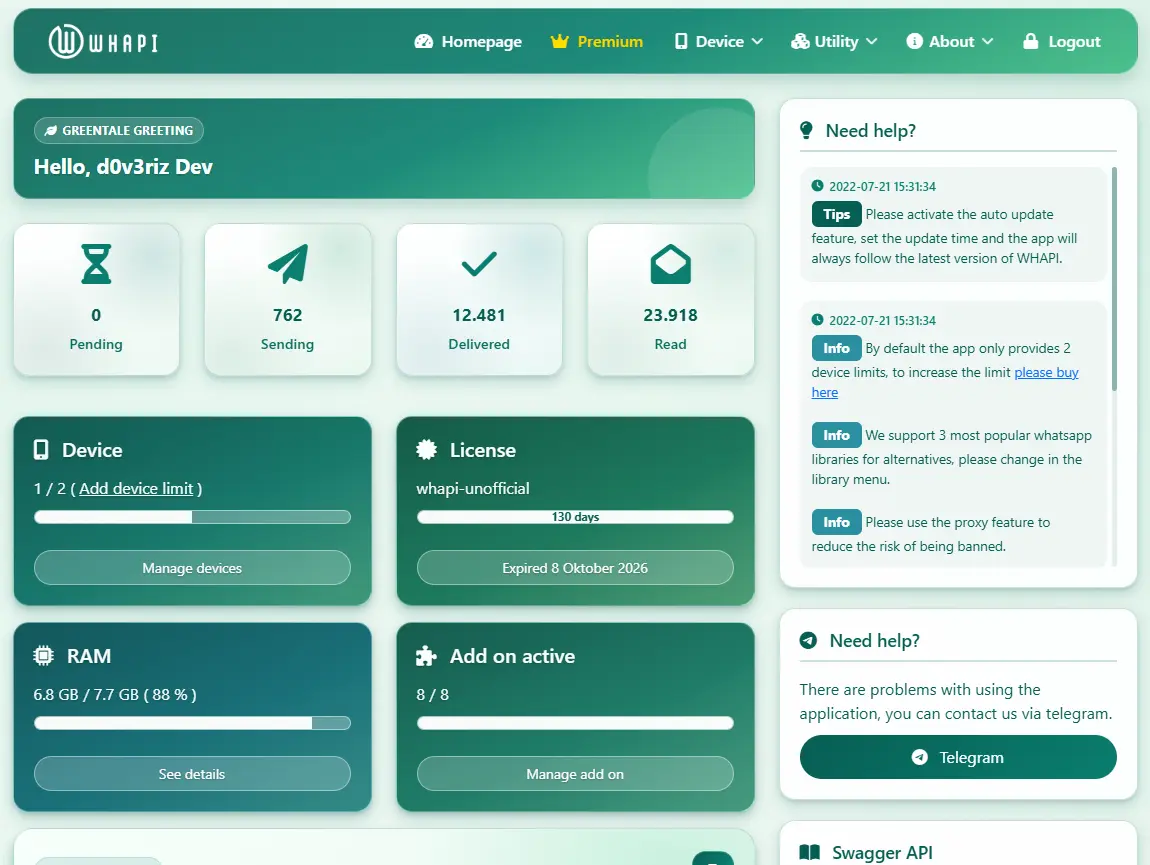This screenshot has width=1150, height=865.
Task: Click the Device phone icon in navbar
Action: coord(681,42)
